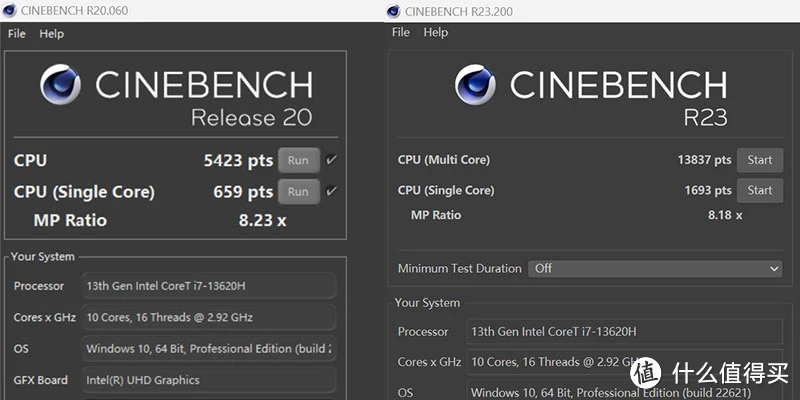
Task: Click the R23 Processor field showing i7-13620H
Action: point(624,332)
